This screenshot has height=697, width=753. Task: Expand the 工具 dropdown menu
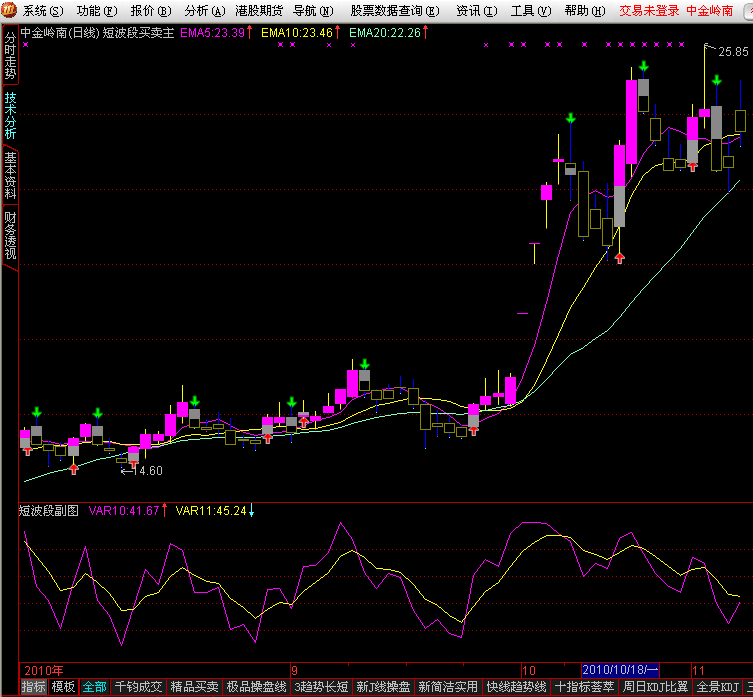pos(527,11)
